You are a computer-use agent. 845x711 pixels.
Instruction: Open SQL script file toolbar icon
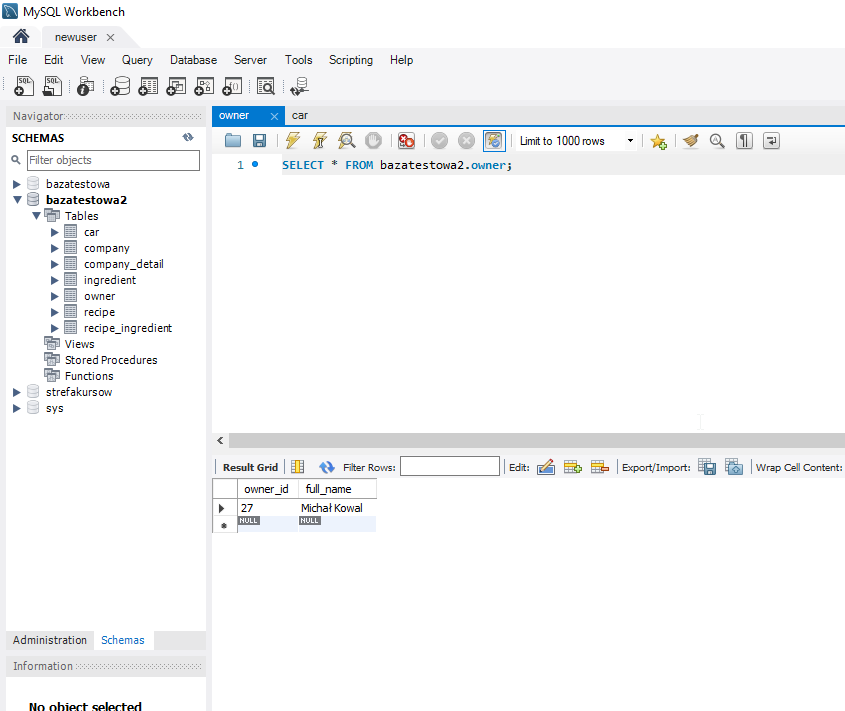coord(52,86)
